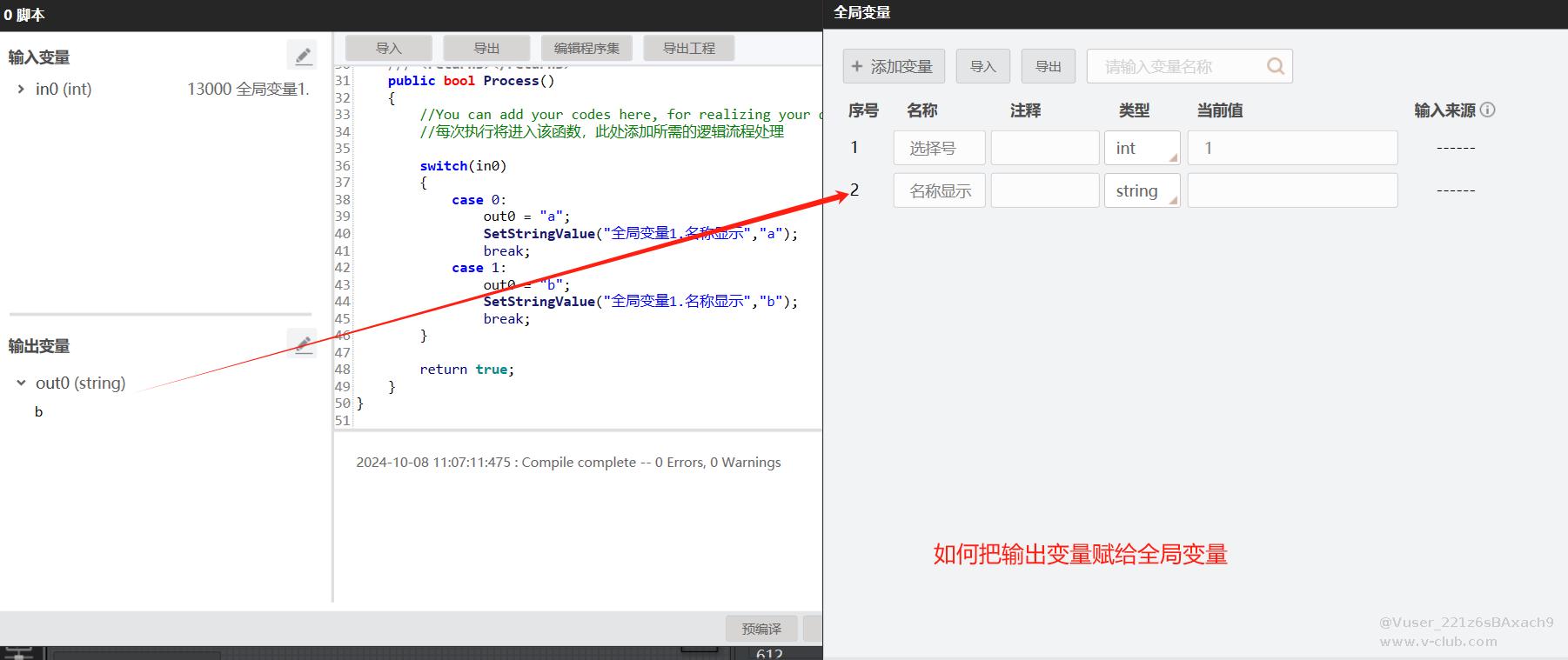This screenshot has width=1568, height=660.
Task: Import global variables using 导入
Action: coord(982,66)
